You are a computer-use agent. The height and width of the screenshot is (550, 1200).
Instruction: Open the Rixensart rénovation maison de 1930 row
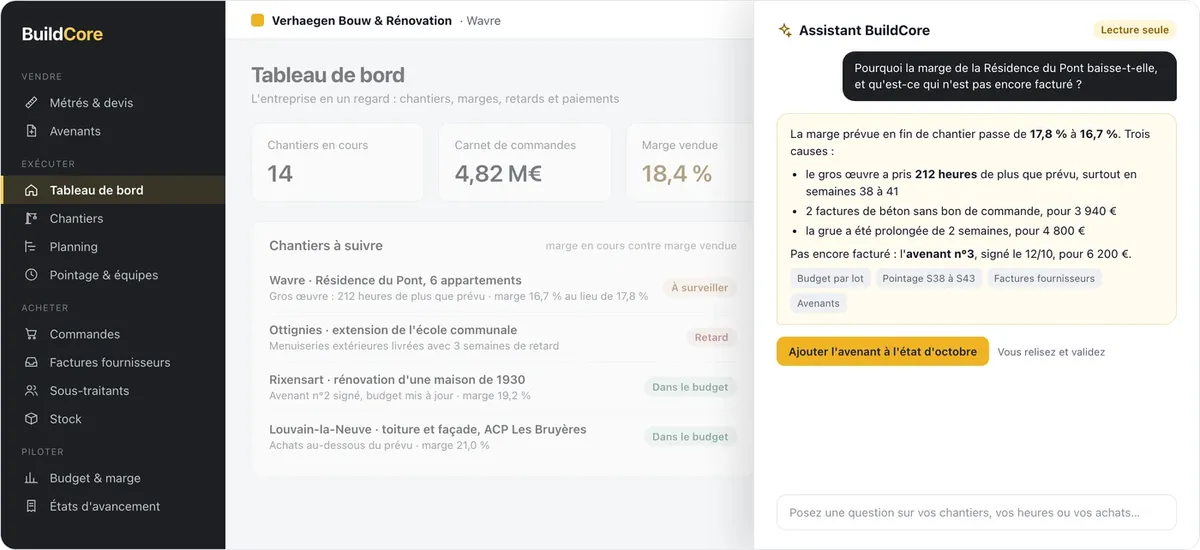pyautogui.click(x=503, y=387)
